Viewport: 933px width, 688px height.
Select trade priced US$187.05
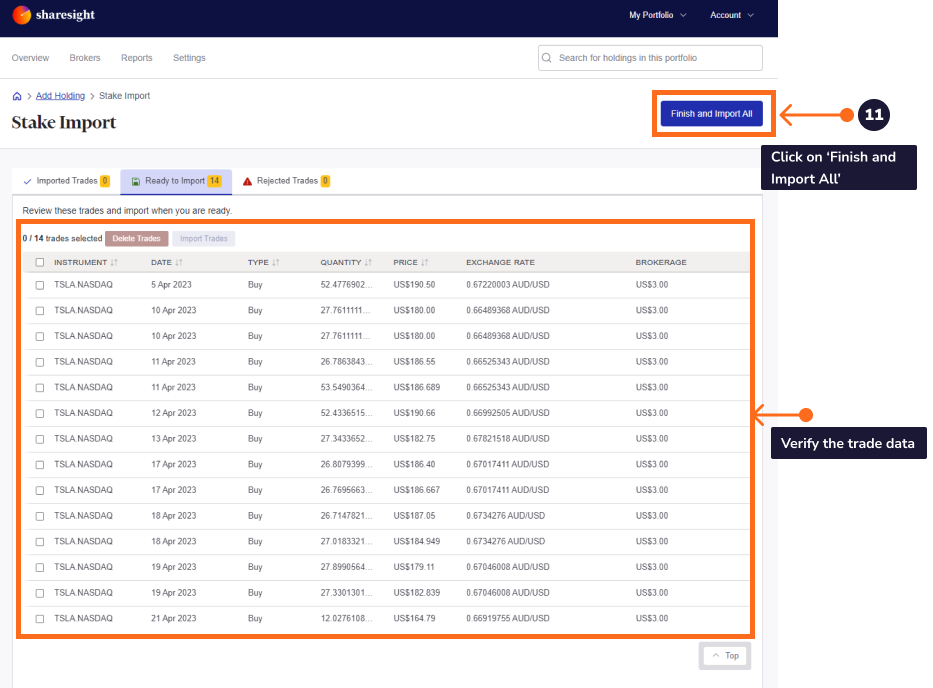(x=40, y=516)
